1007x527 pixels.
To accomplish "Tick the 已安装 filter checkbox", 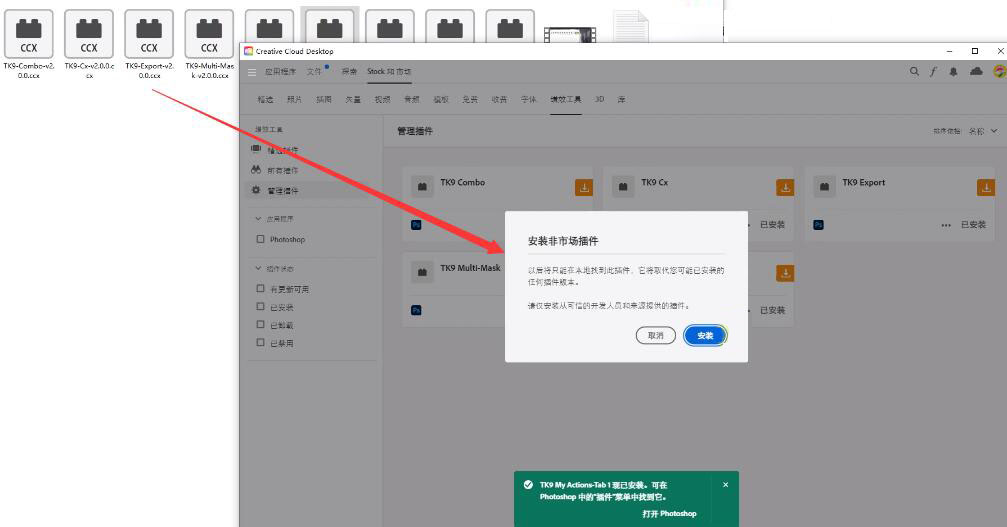I will tap(260, 307).
